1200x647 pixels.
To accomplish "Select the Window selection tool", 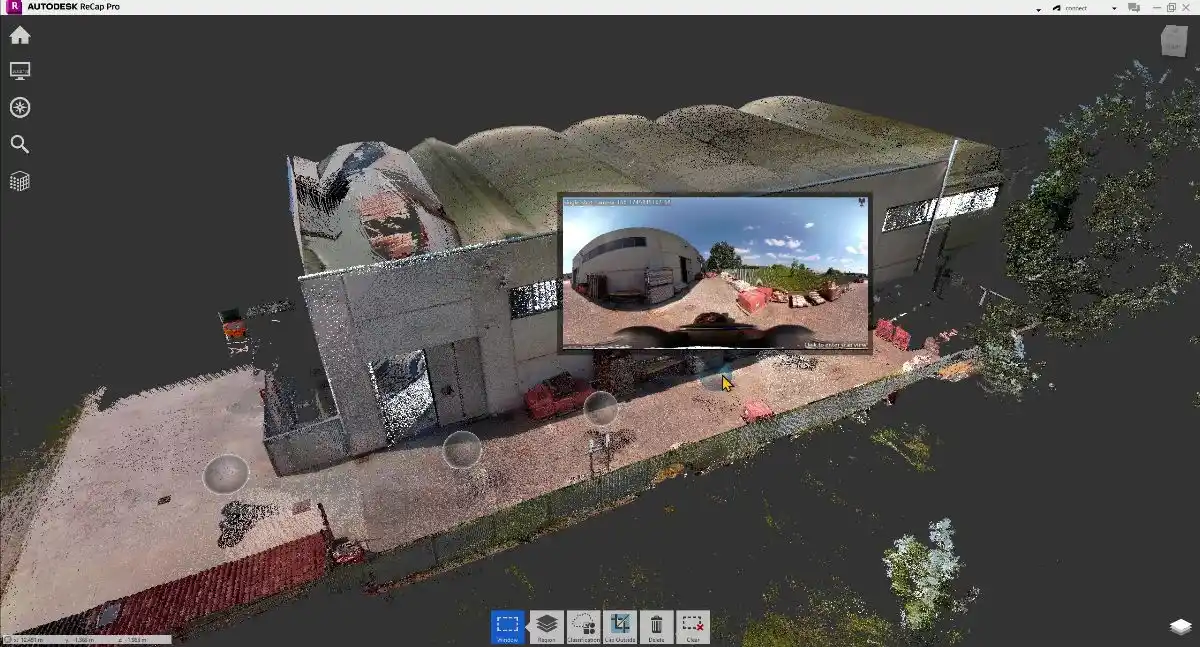I will 508,627.
